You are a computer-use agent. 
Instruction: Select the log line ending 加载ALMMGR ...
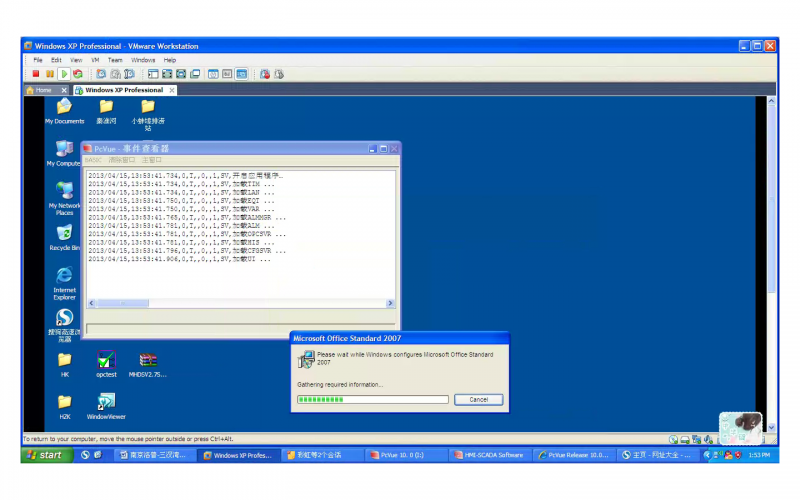(187, 217)
